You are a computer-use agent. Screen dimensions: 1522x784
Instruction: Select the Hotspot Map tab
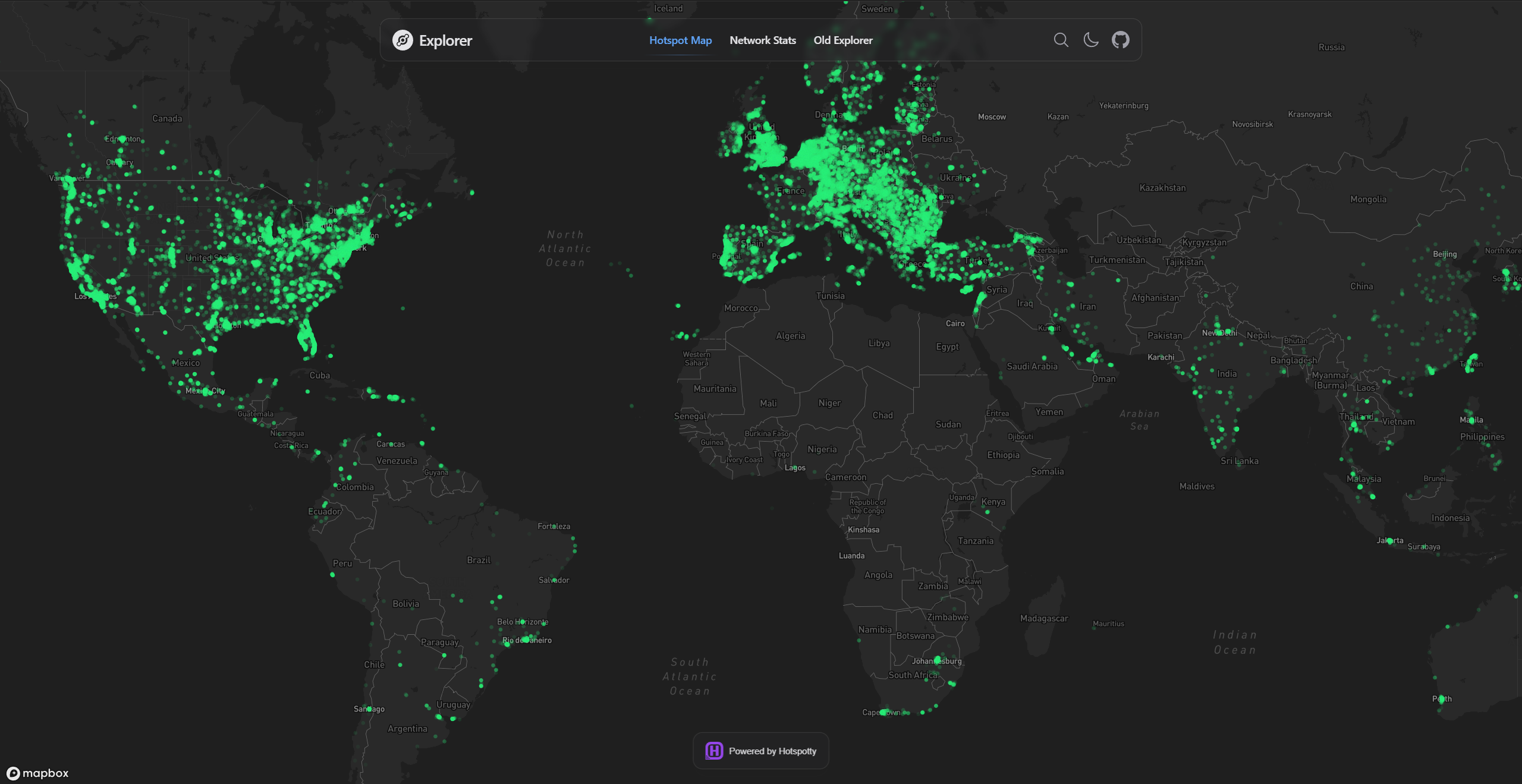(681, 40)
